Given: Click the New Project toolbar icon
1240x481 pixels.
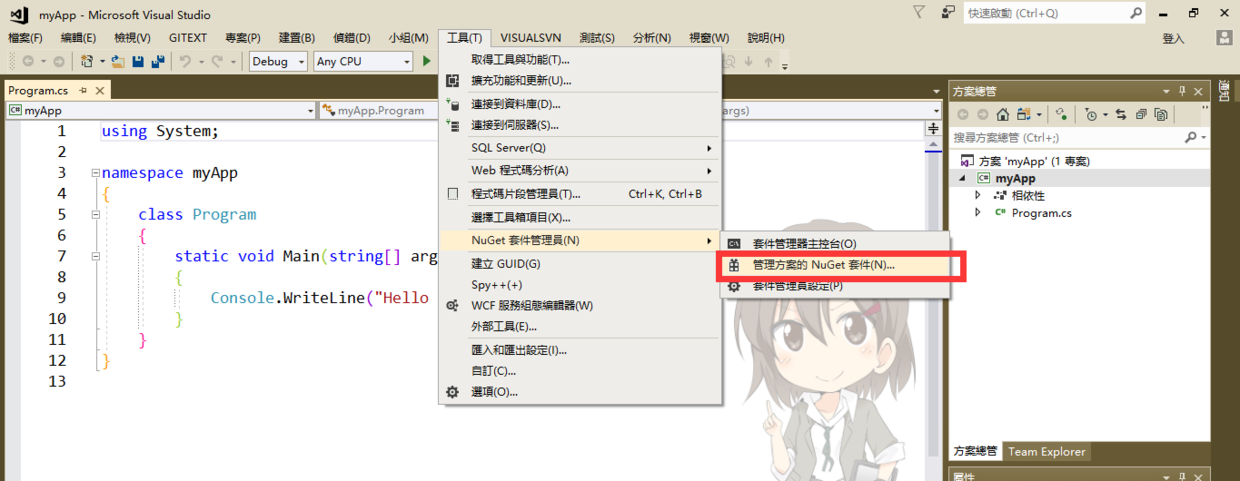Looking at the screenshot, I should [x=87, y=61].
